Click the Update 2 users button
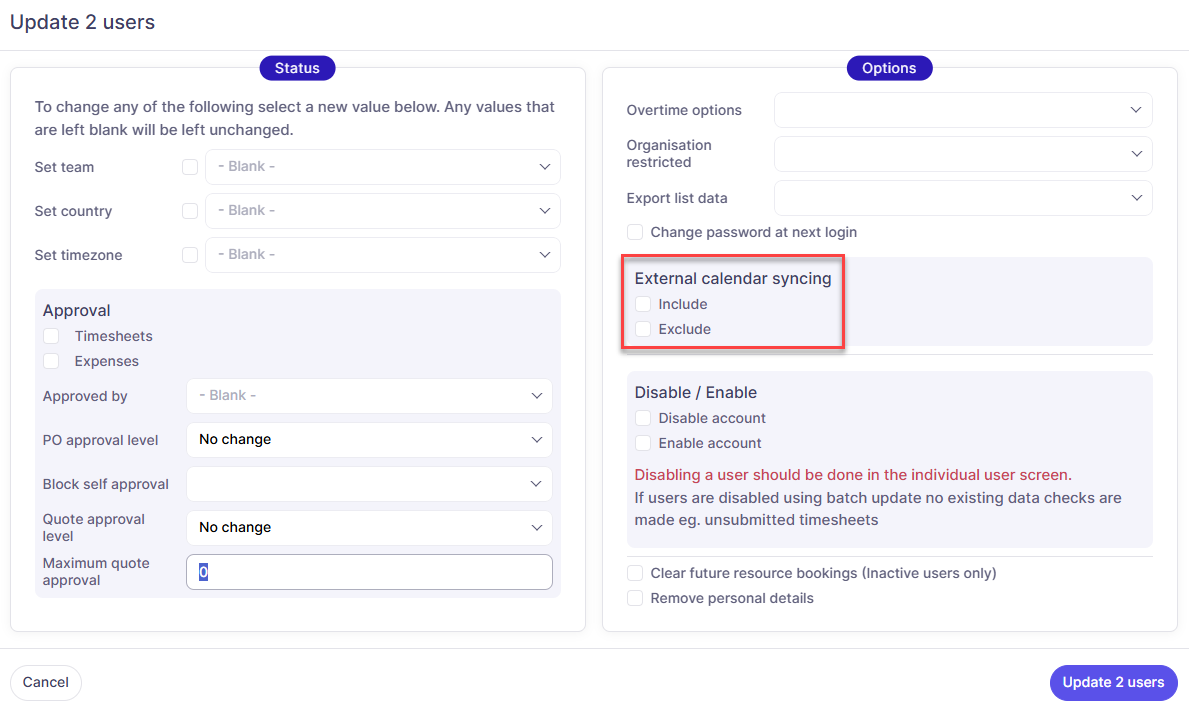This screenshot has width=1189, height=710. (1113, 683)
